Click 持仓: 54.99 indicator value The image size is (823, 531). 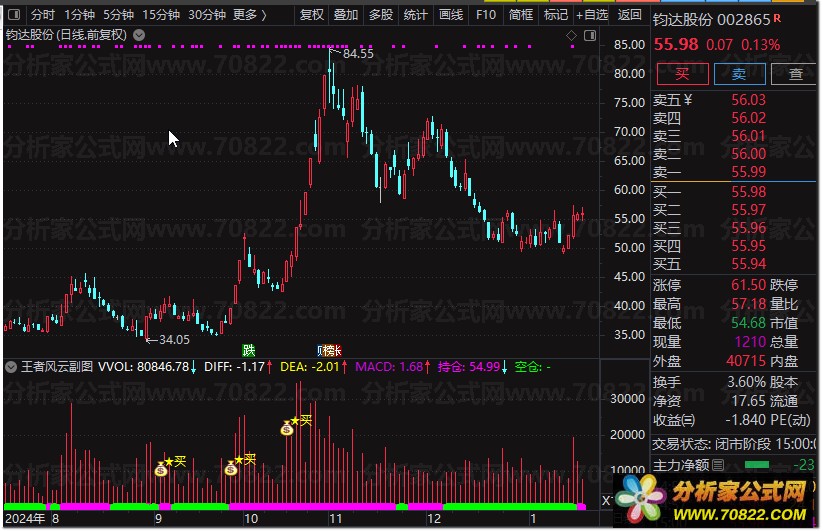tap(472, 367)
